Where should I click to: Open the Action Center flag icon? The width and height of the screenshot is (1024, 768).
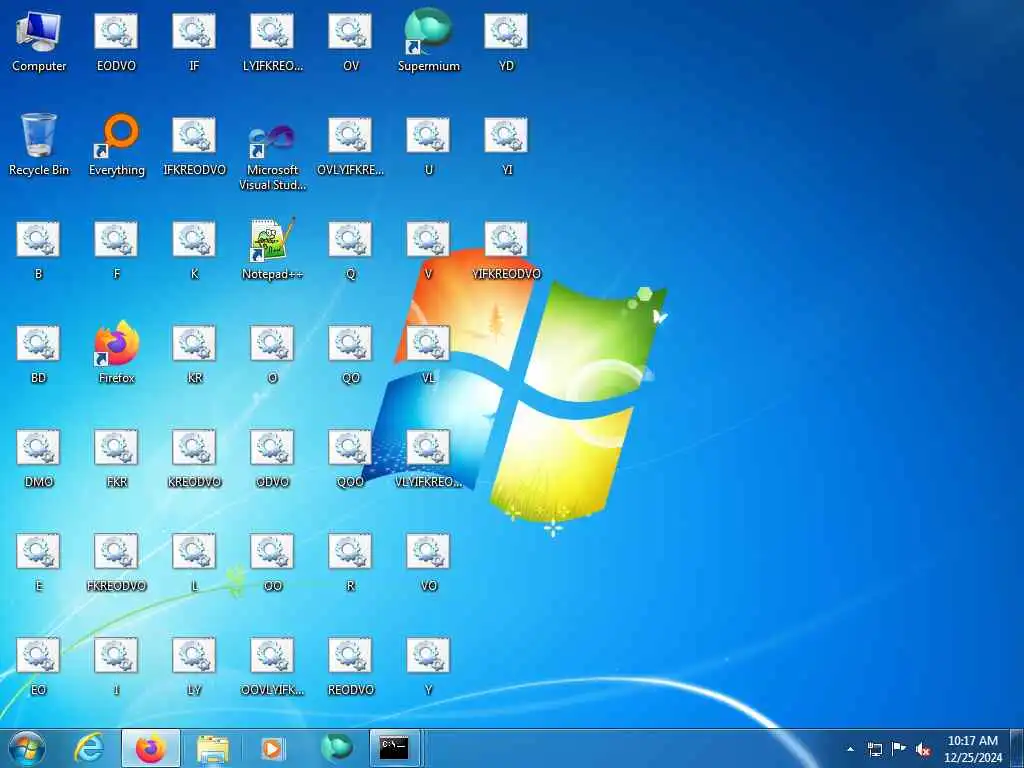tap(899, 749)
